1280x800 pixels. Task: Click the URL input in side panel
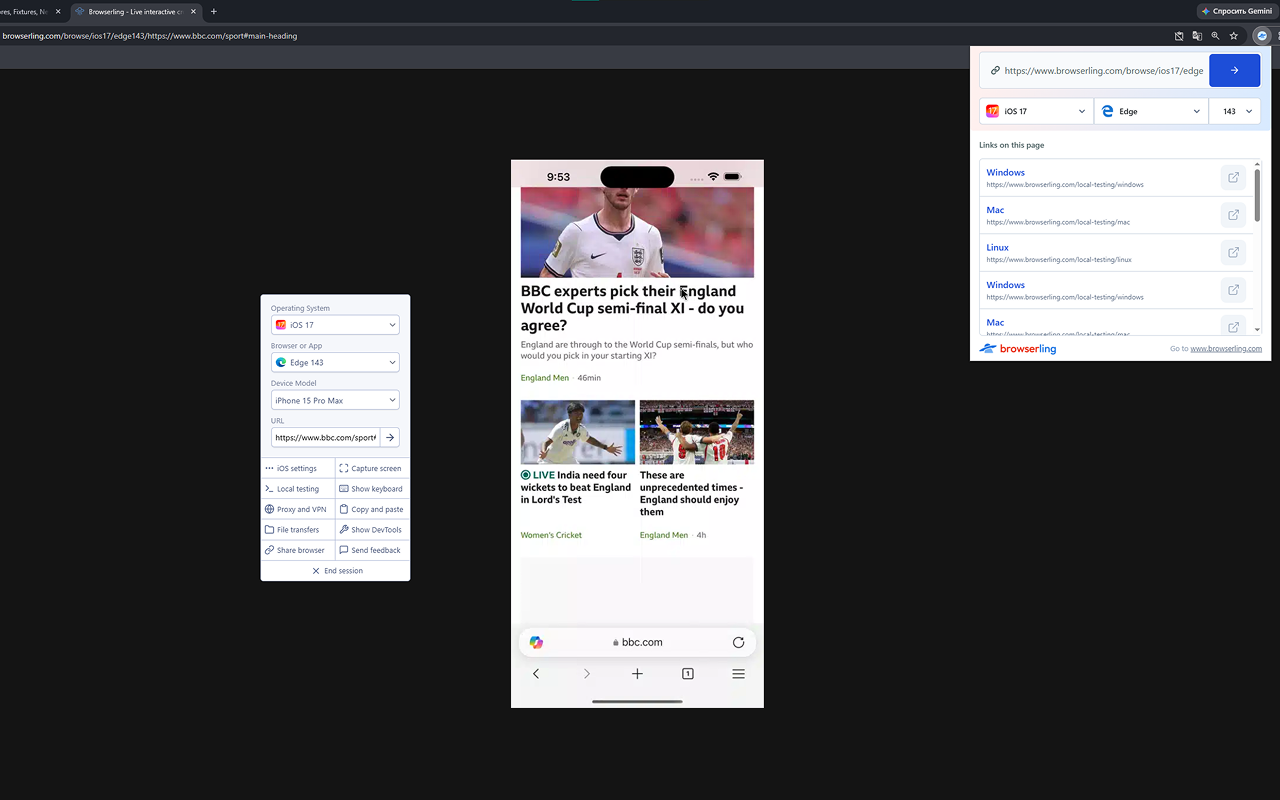click(325, 437)
